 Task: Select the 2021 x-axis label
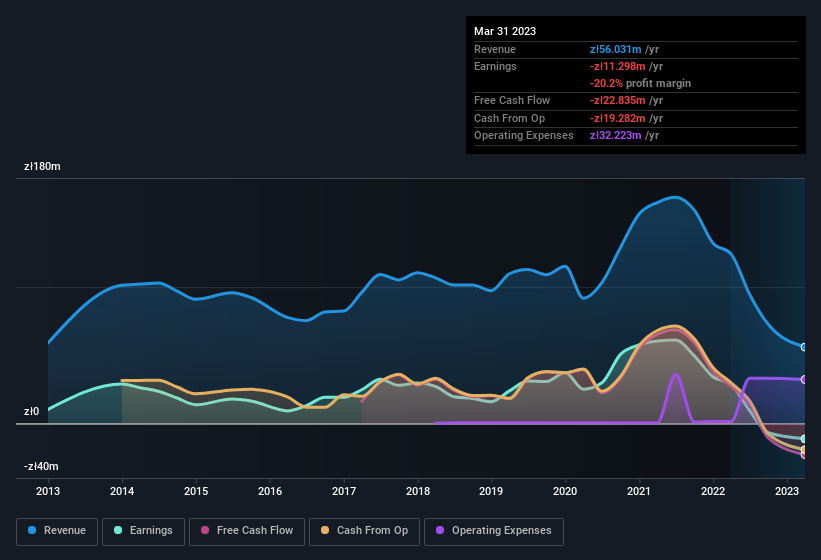pos(639,491)
